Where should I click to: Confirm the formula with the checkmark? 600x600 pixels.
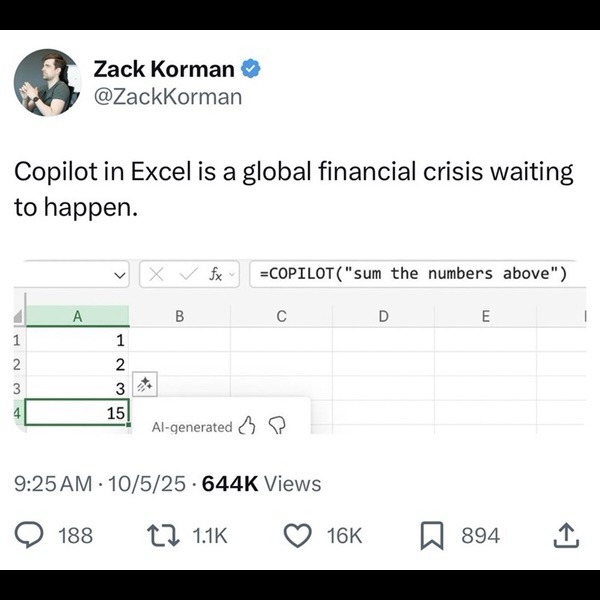185,274
